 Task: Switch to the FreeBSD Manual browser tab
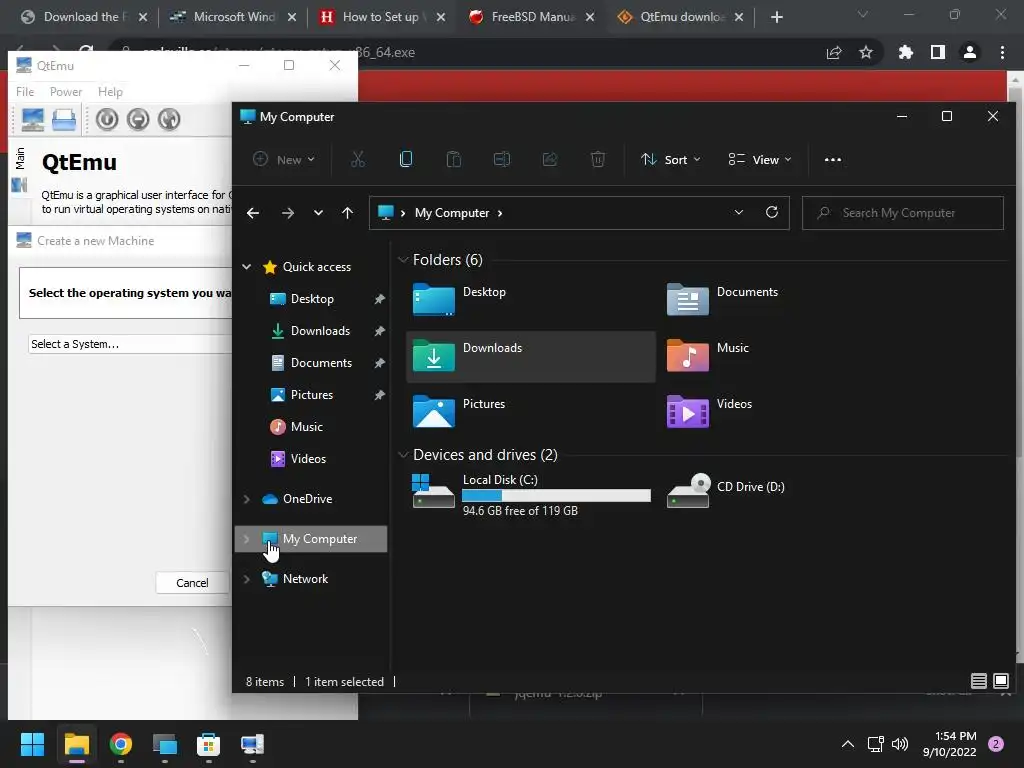(x=531, y=17)
